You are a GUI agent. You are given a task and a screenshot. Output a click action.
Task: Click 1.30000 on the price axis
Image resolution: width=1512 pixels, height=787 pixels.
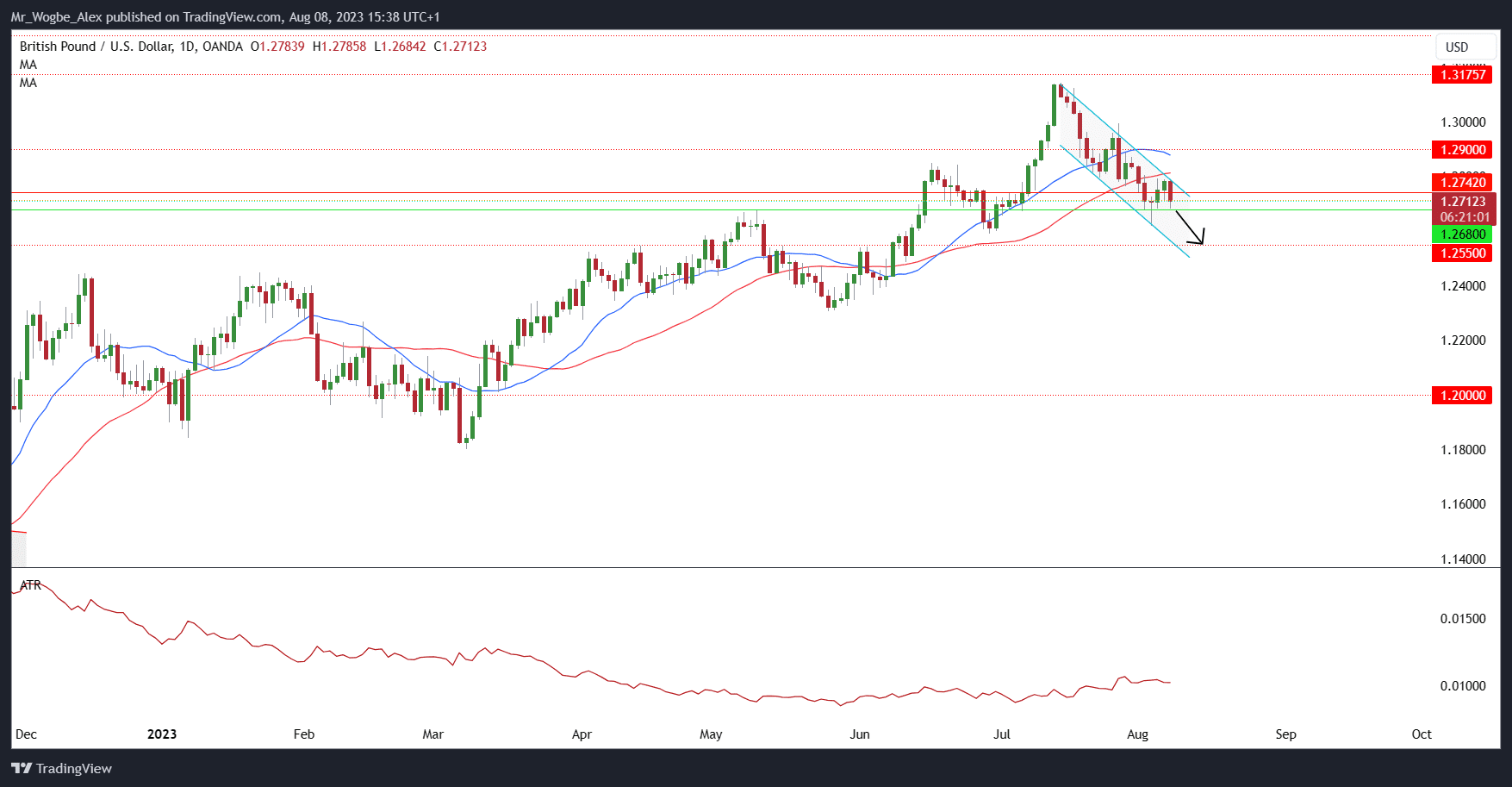[1463, 122]
